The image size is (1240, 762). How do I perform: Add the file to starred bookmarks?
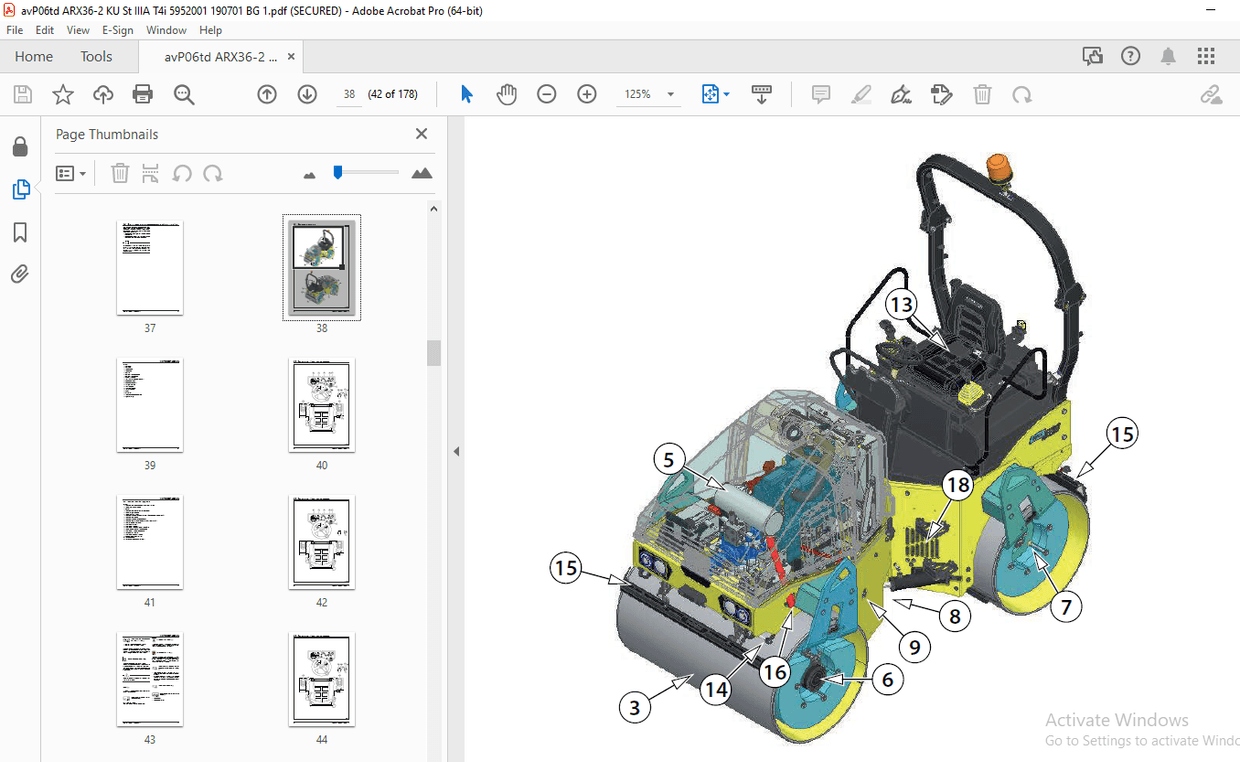tap(63, 95)
